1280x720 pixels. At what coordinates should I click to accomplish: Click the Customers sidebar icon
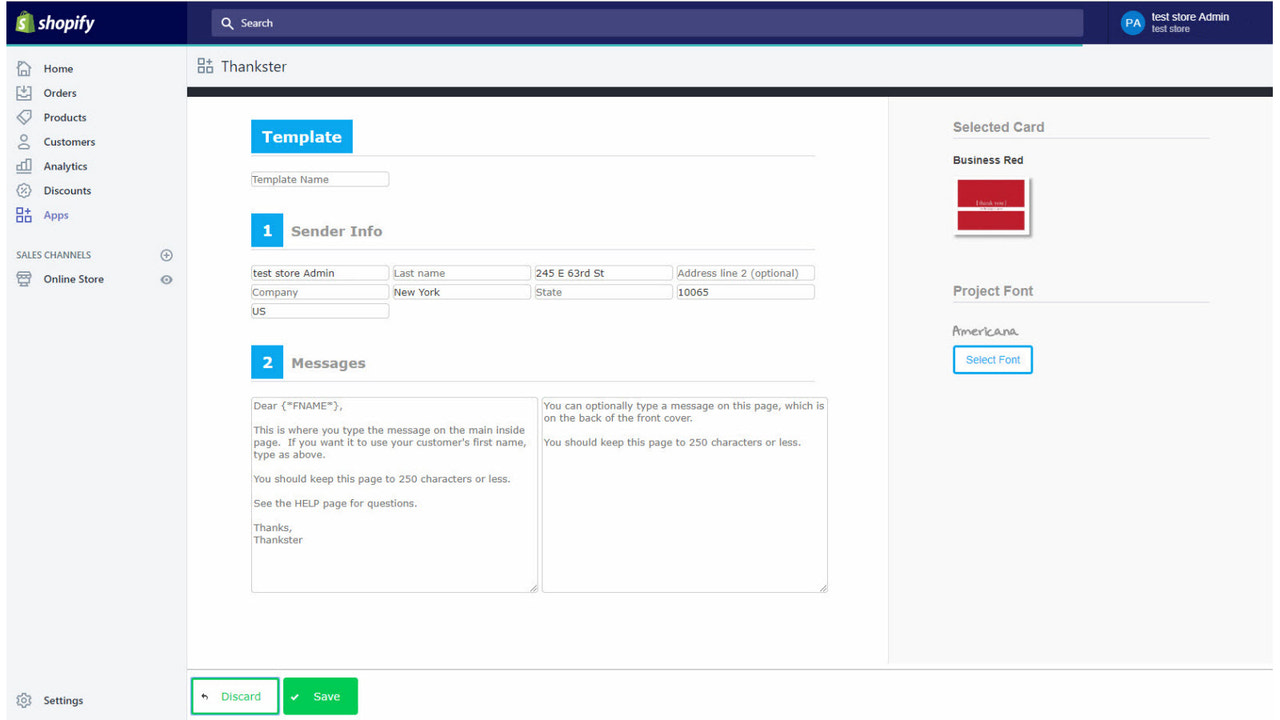[x=24, y=141]
